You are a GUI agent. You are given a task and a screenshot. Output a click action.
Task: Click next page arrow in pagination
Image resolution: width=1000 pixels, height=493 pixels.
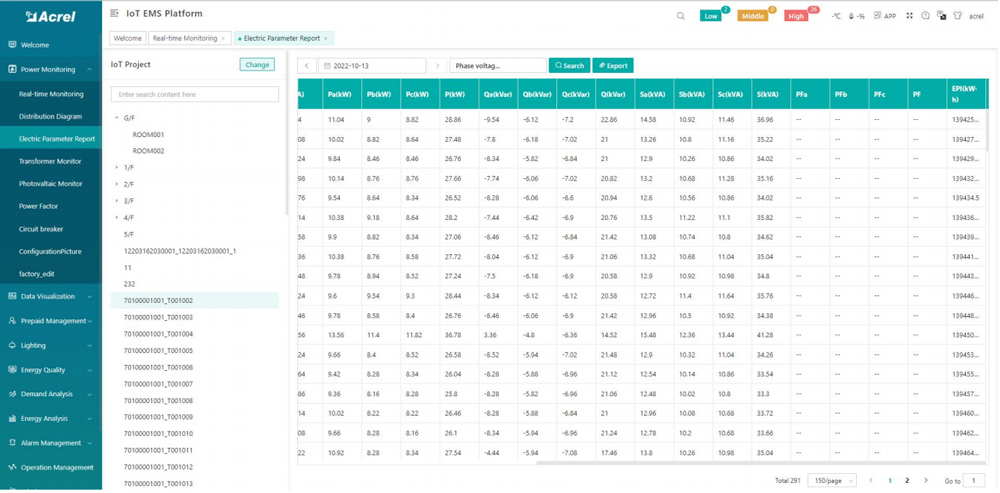925,480
